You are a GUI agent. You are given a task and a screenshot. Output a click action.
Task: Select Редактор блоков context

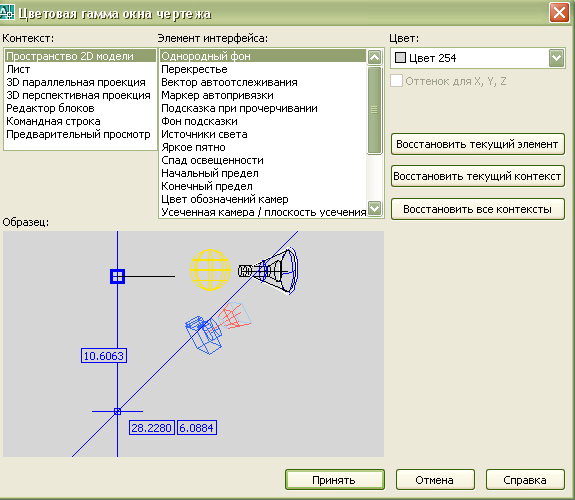(80, 108)
